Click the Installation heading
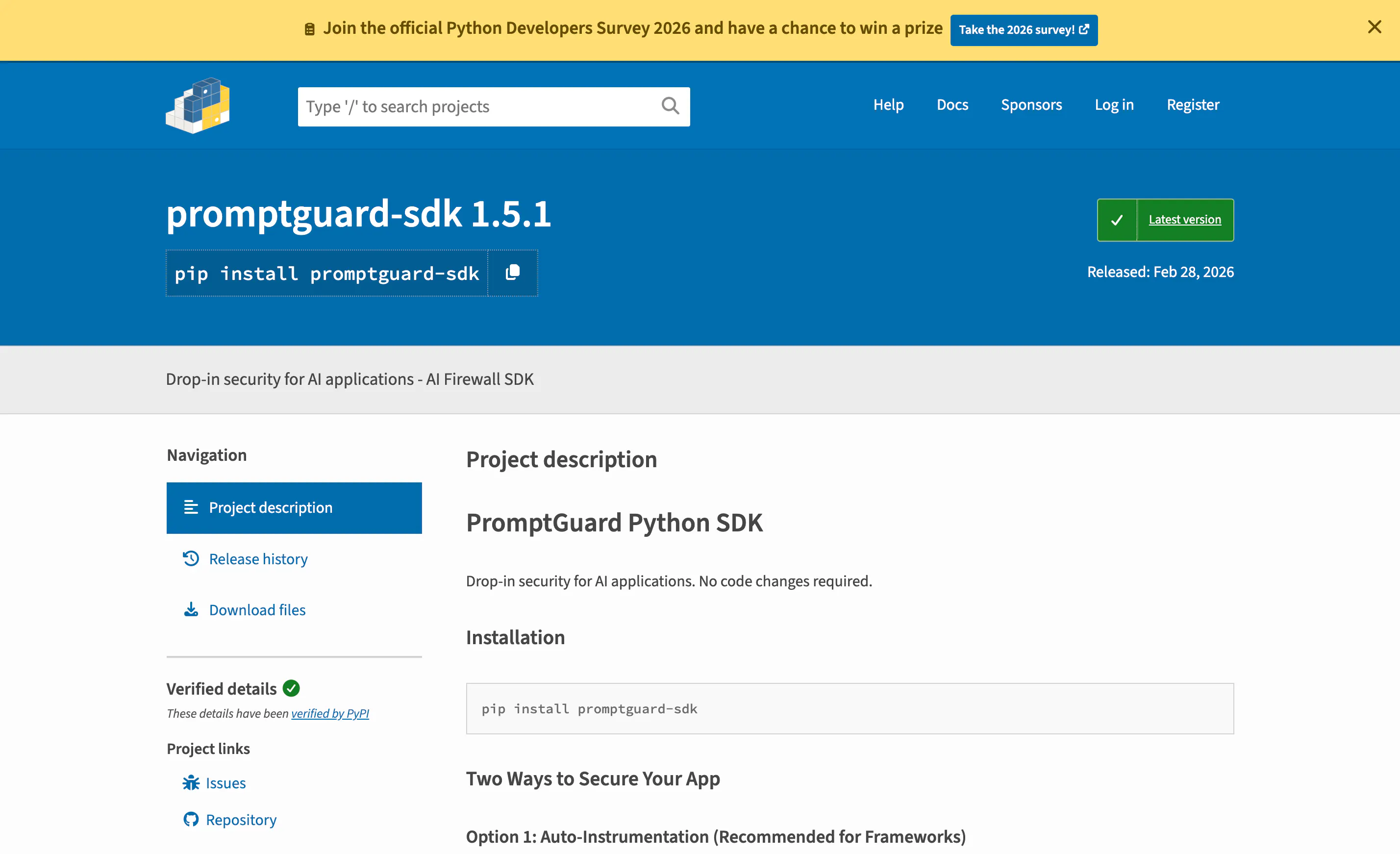 point(515,637)
